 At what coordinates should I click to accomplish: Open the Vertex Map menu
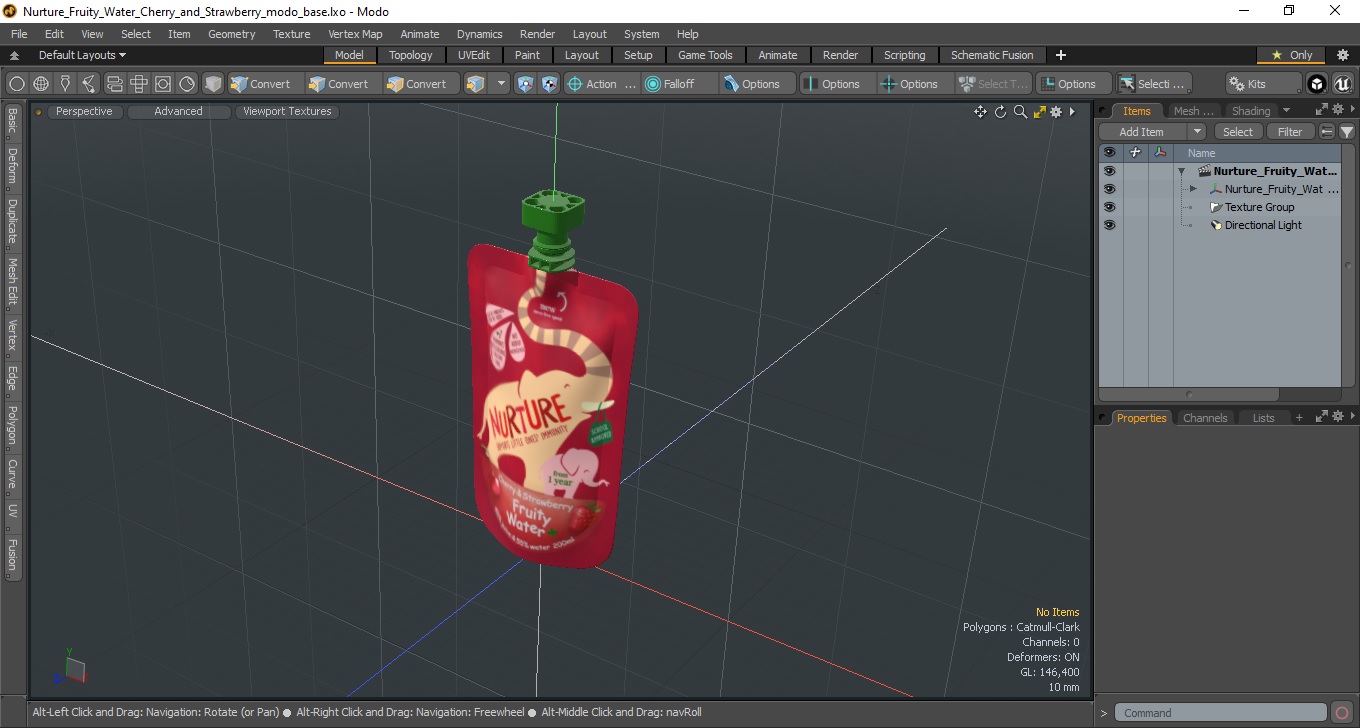[355, 34]
